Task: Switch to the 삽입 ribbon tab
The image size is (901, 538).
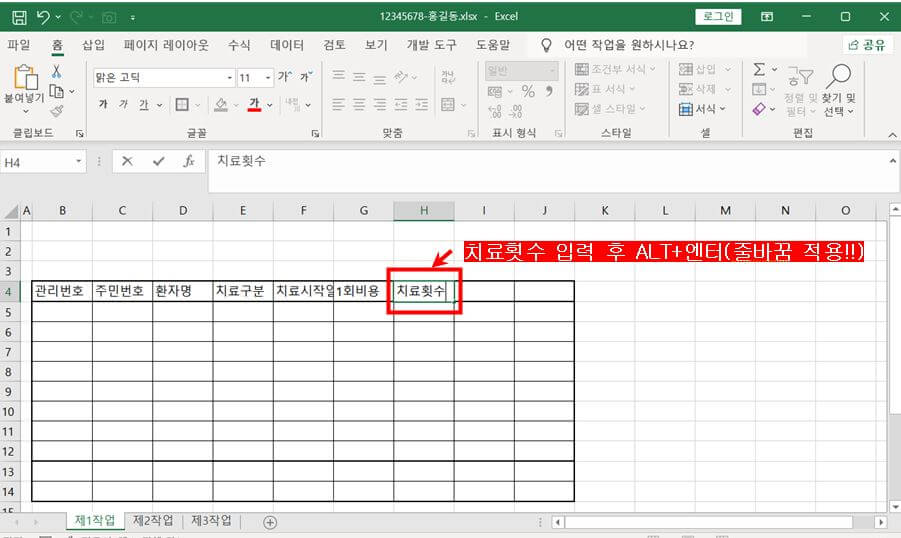Action: [94, 45]
